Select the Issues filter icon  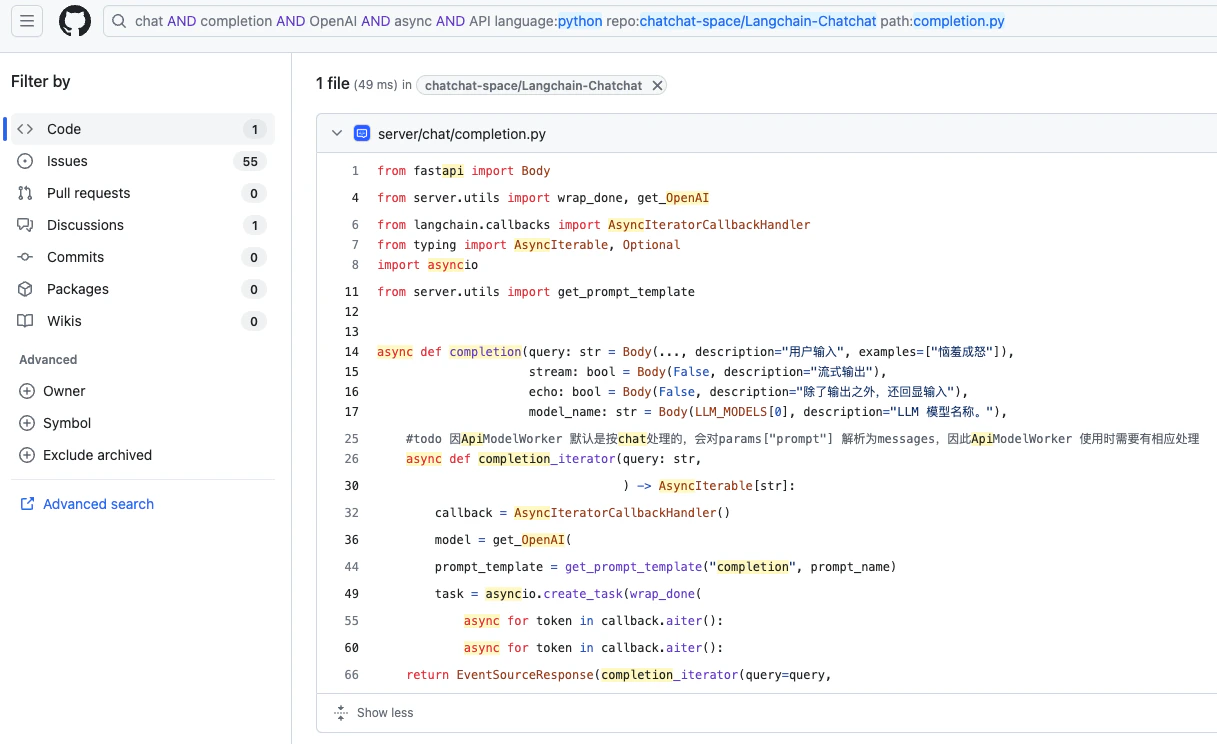(26, 161)
